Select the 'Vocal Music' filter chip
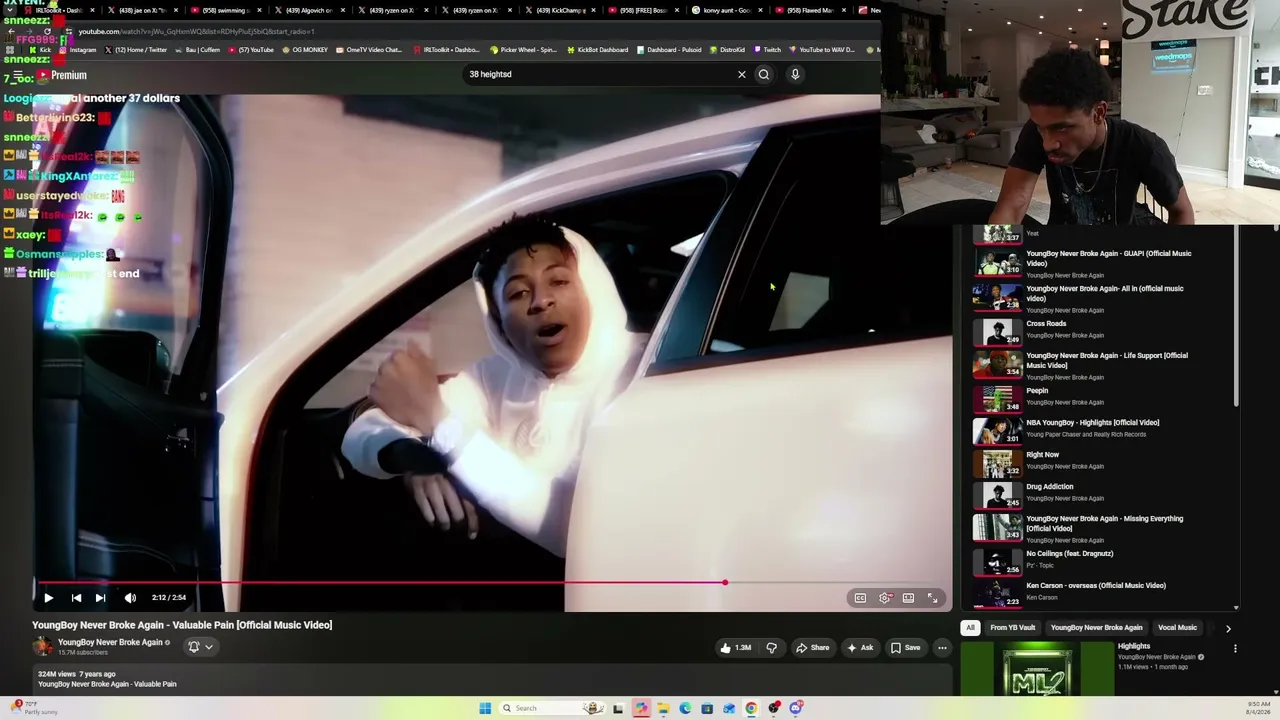 pyautogui.click(x=1177, y=628)
